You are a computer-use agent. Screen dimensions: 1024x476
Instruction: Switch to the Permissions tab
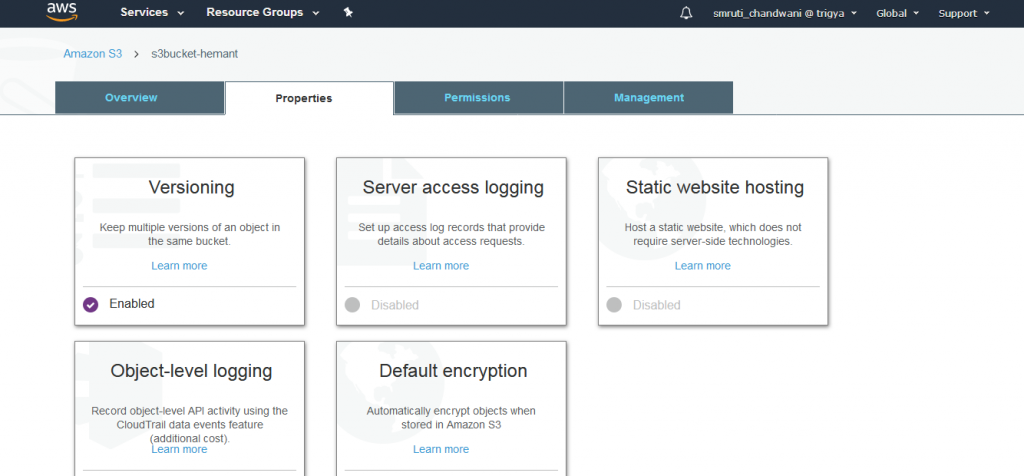click(x=478, y=97)
